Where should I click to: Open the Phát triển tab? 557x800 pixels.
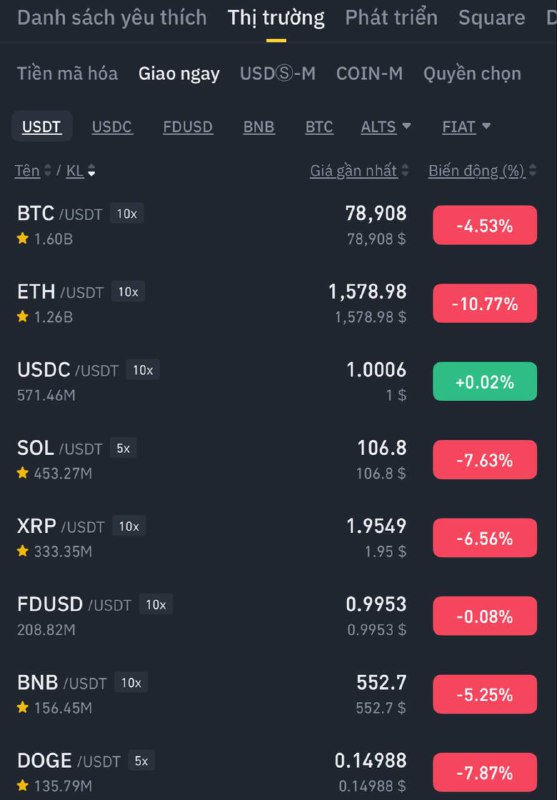(391, 18)
